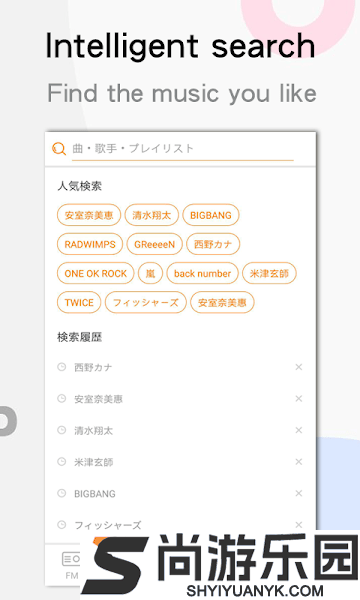
Task: Pick the TWICE tag
Action: coord(79,302)
